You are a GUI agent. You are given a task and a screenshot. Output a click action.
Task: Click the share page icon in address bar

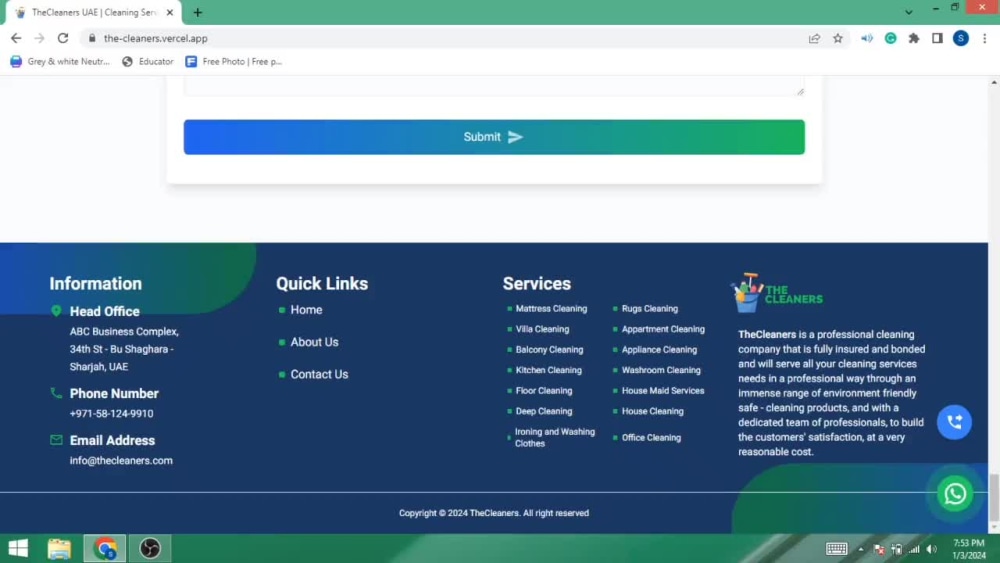[x=814, y=38]
